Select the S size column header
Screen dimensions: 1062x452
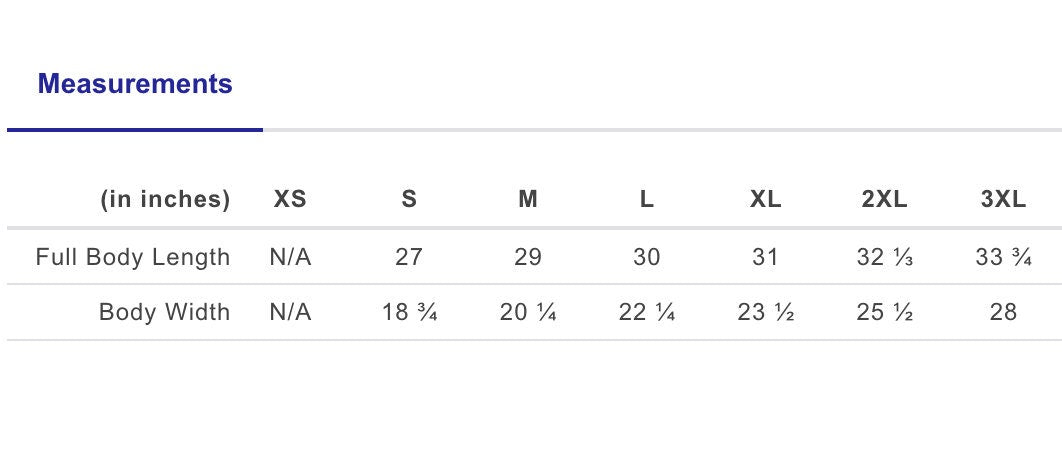409,199
